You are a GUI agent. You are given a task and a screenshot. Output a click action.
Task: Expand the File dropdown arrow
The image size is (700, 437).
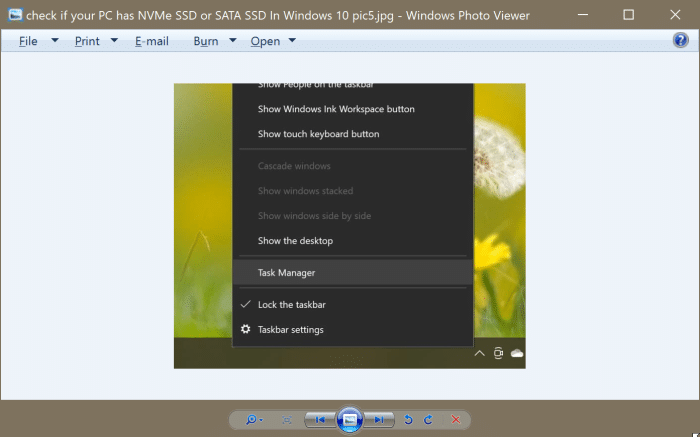tap(55, 41)
